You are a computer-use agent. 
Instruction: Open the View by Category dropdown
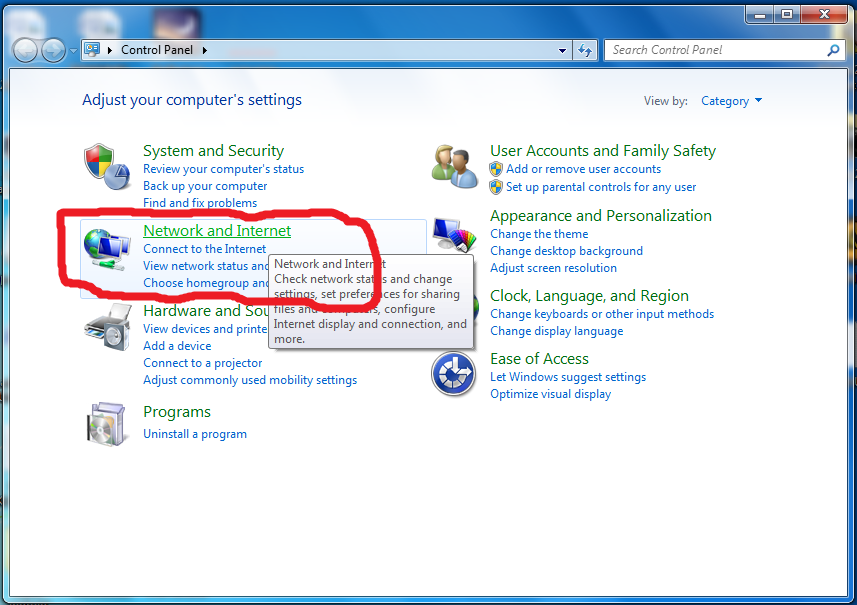(731, 101)
